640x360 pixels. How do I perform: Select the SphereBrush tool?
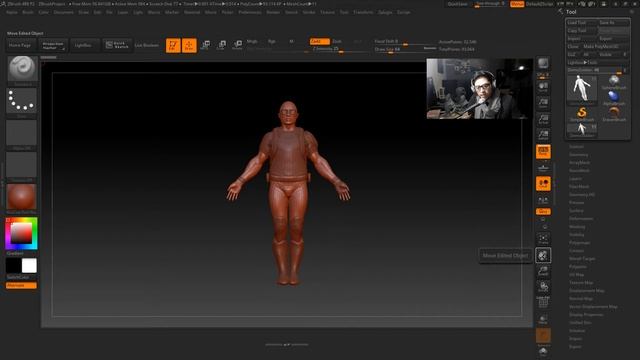pos(614,82)
